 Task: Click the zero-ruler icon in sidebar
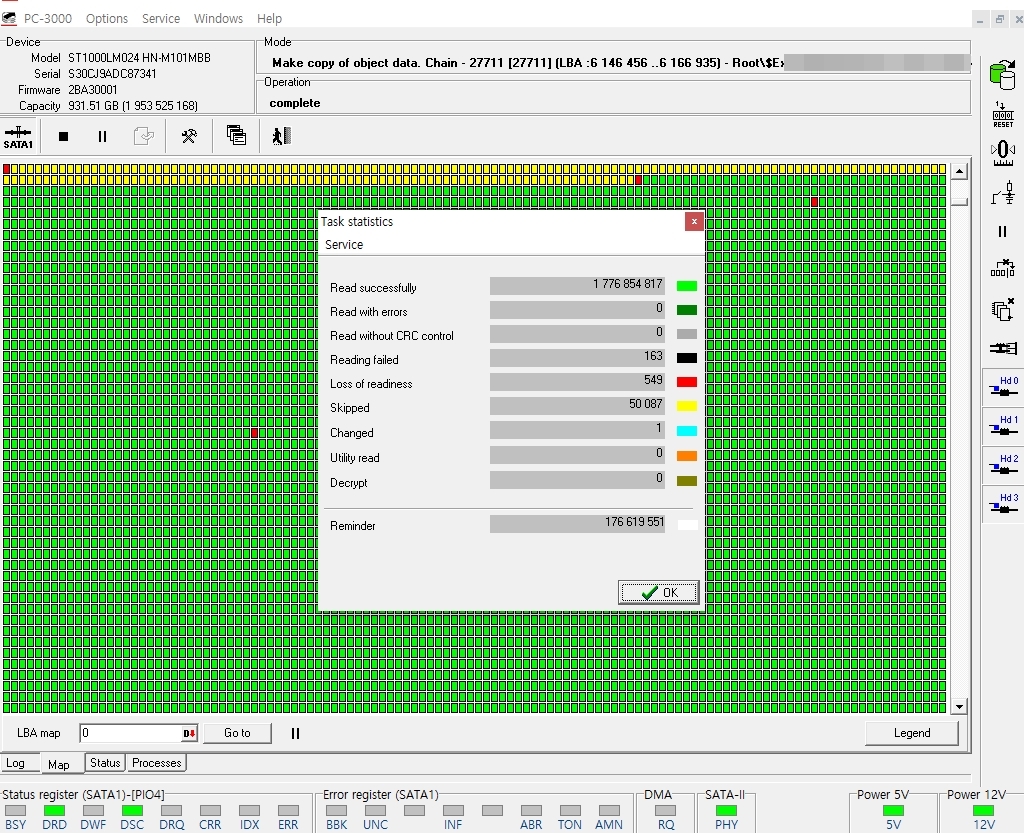point(1002,154)
